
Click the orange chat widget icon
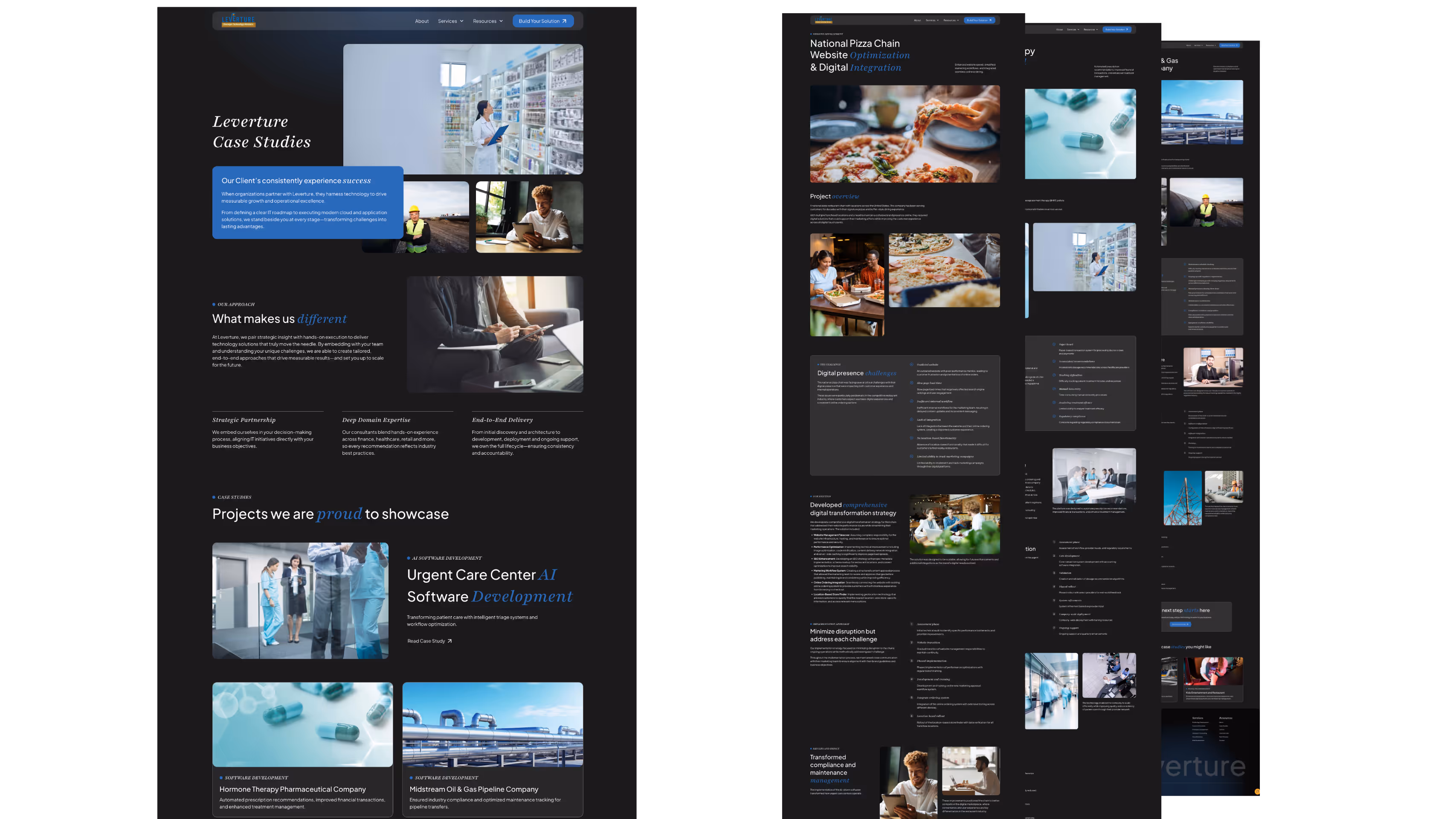(1257, 791)
